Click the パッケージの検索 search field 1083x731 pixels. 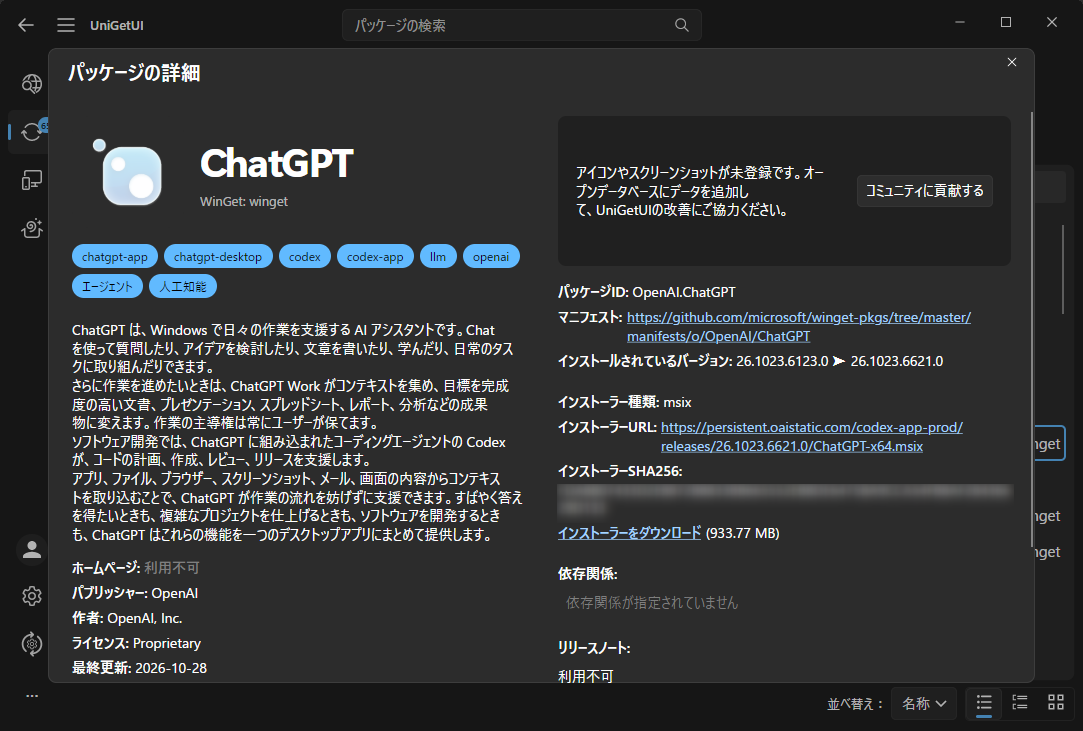[521, 26]
